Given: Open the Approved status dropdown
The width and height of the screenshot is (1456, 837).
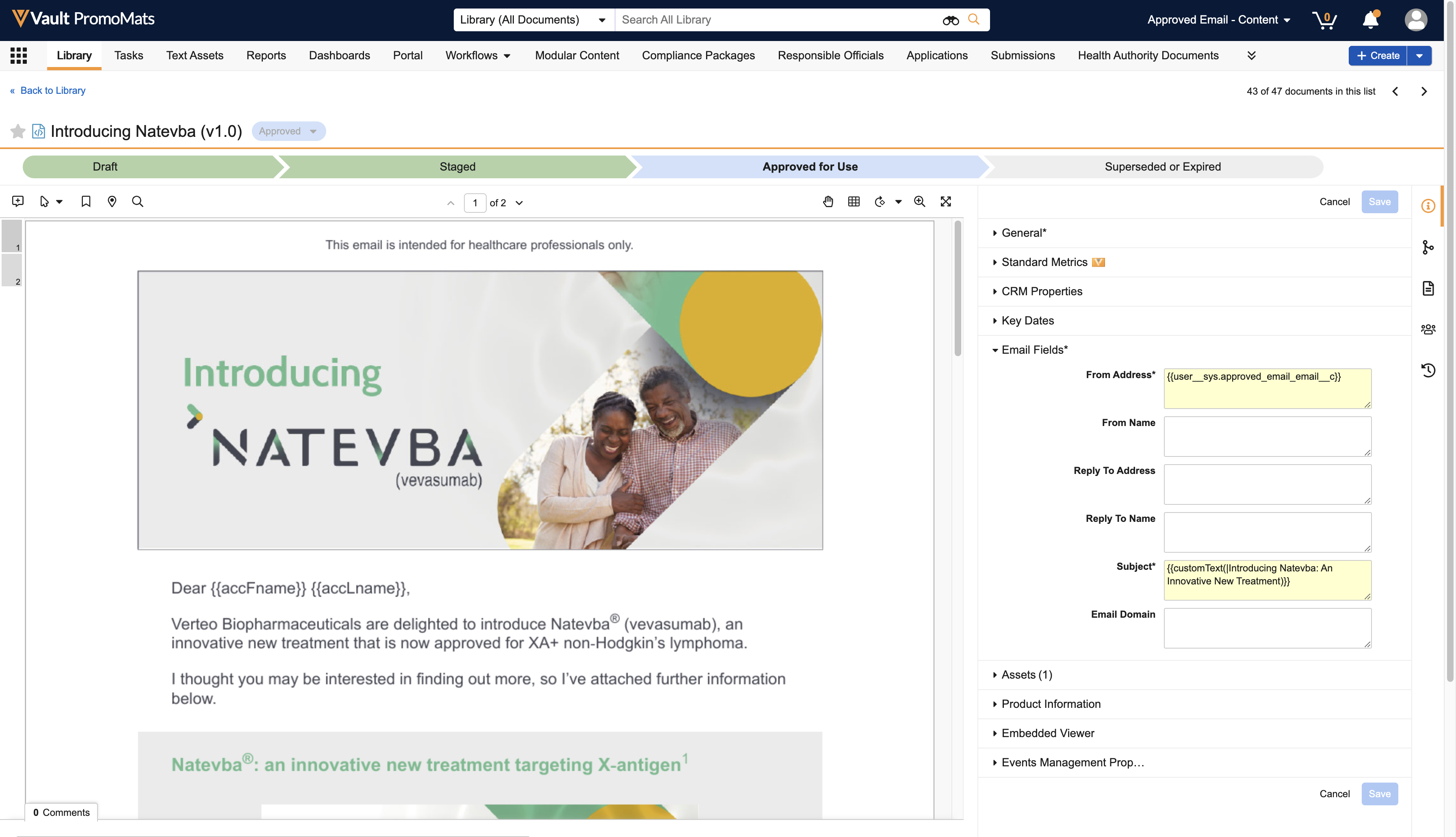Looking at the screenshot, I should pyautogui.click(x=289, y=131).
